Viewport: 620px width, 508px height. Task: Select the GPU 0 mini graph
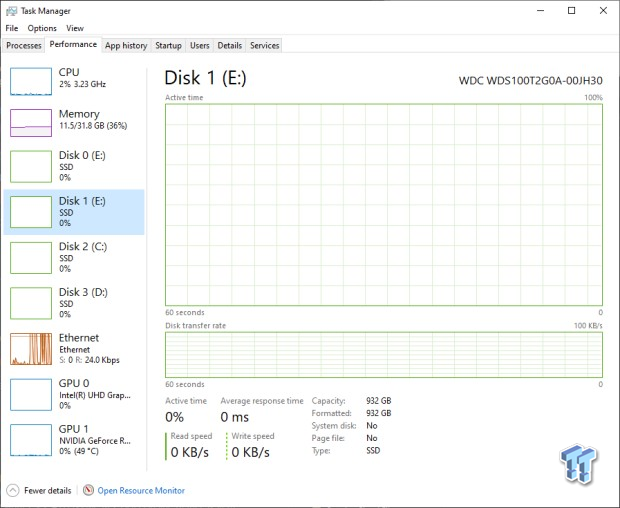[31, 395]
